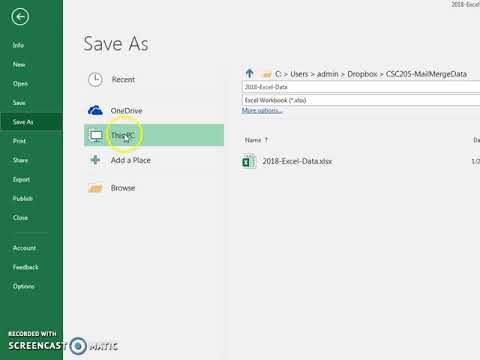The width and height of the screenshot is (480, 360).
Task: Open the Excel Workbook file type dropdown
Action: (x=361, y=100)
